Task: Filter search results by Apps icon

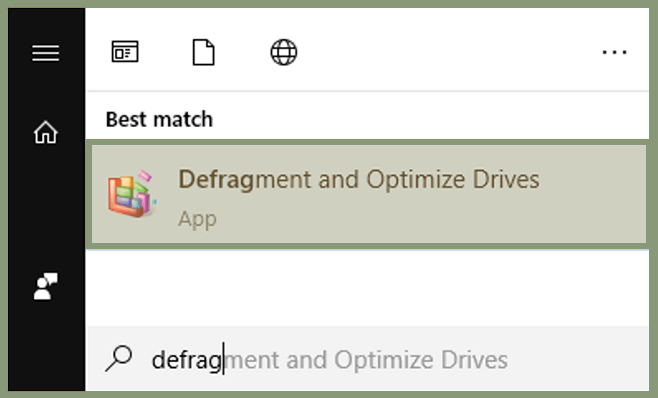Action: [125, 52]
